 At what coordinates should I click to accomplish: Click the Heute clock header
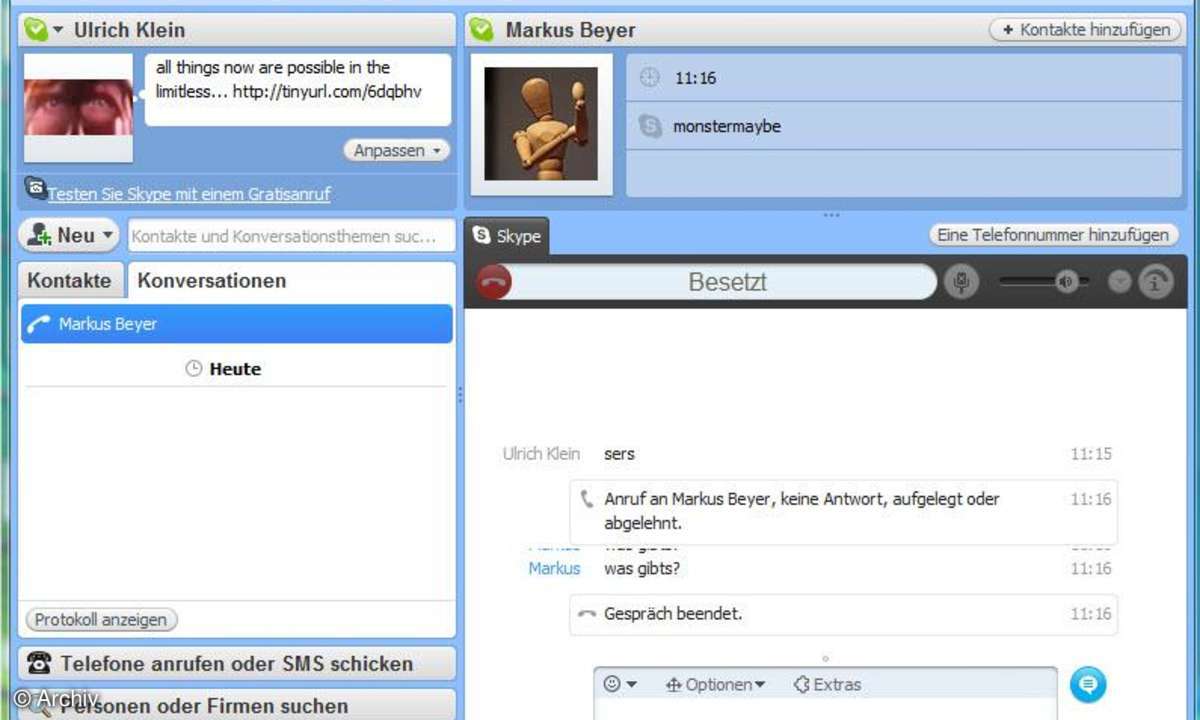(223, 369)
